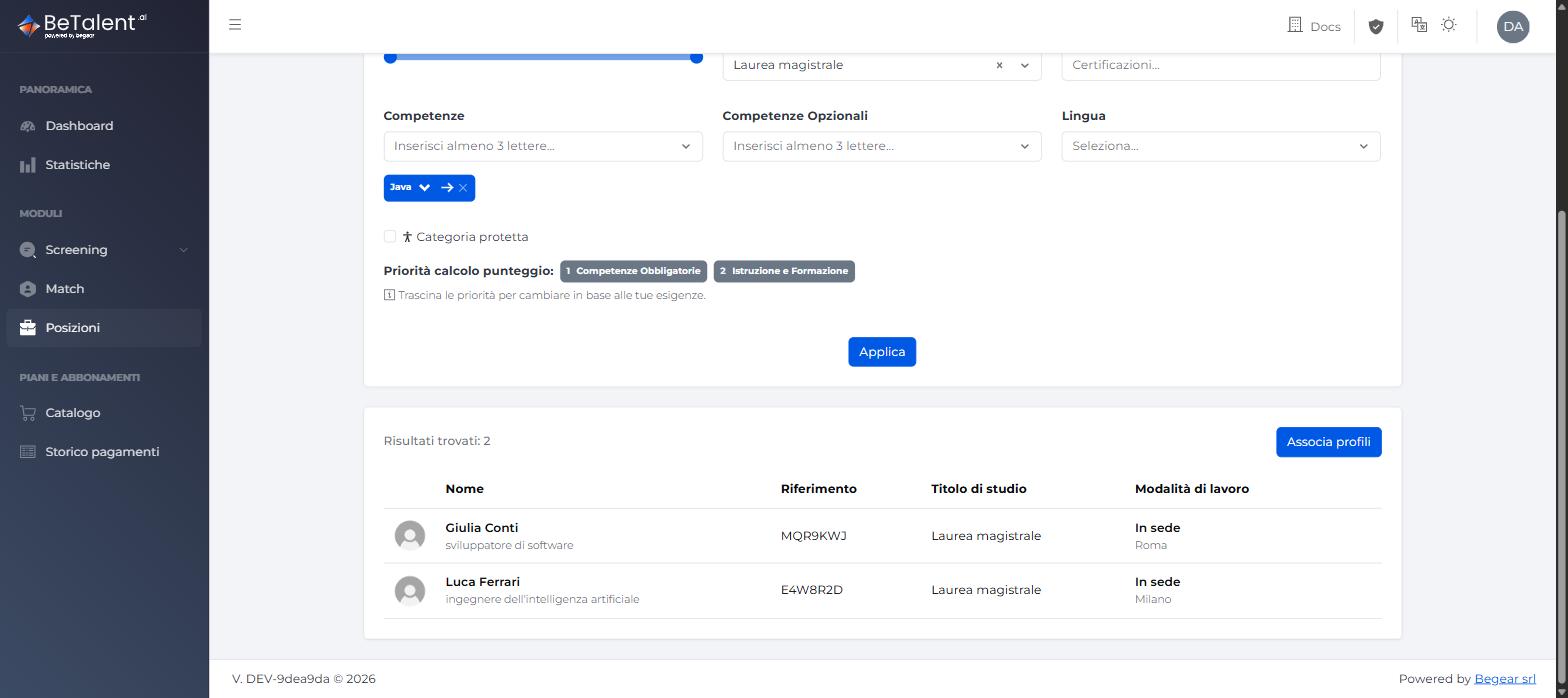This screenshot has width=1568, height=698.
Task: Click Luca Ferrari's avatar icon
Action: [x=410, y=590]
